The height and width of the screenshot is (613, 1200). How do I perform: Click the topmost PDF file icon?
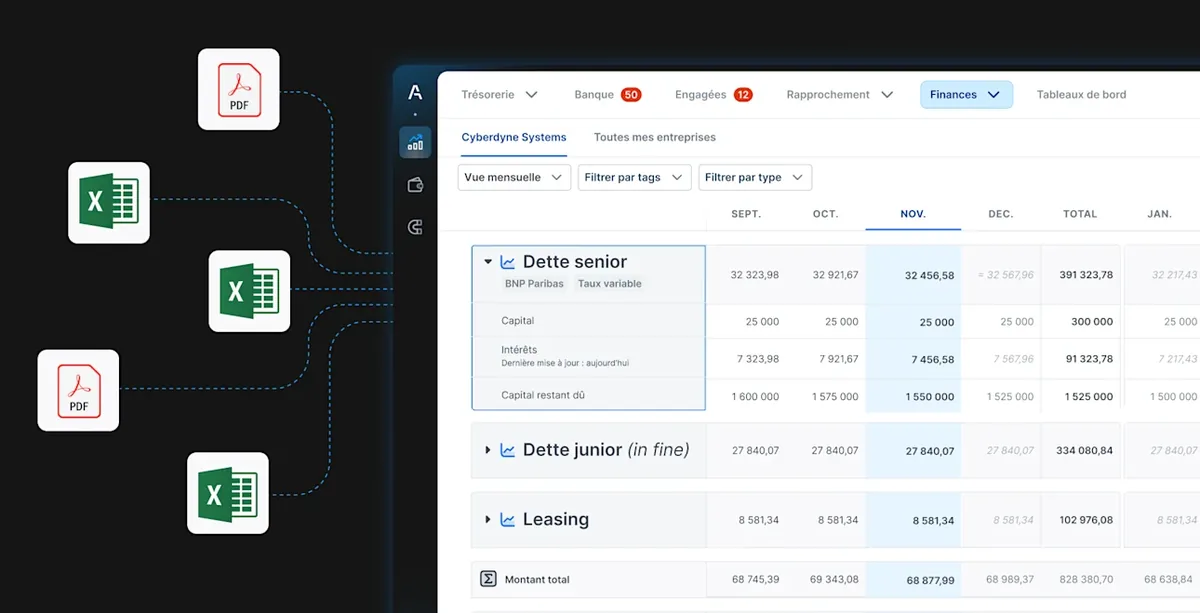[239, 89]
